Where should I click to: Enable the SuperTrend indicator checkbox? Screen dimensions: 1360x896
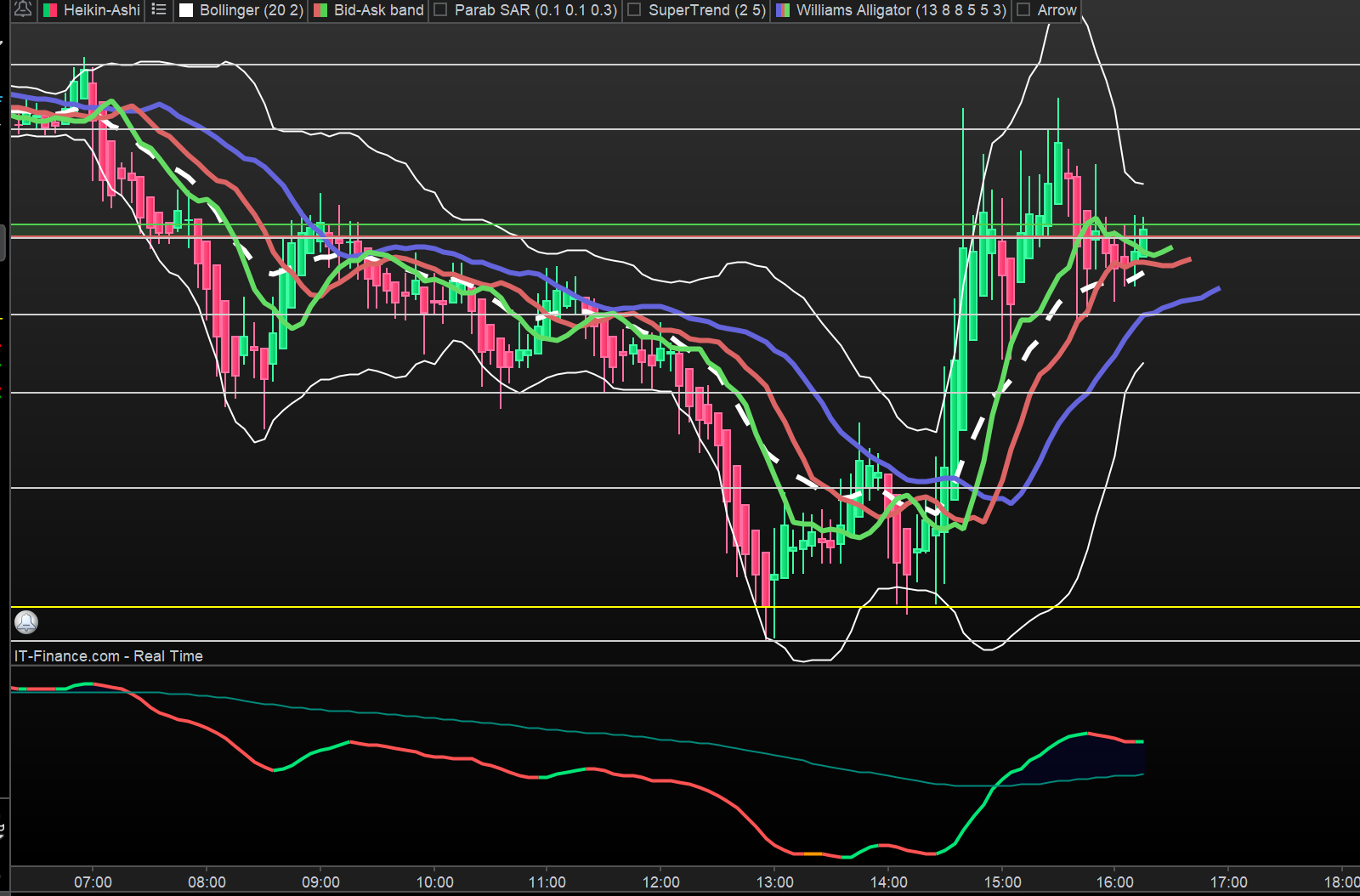[634, 10]
